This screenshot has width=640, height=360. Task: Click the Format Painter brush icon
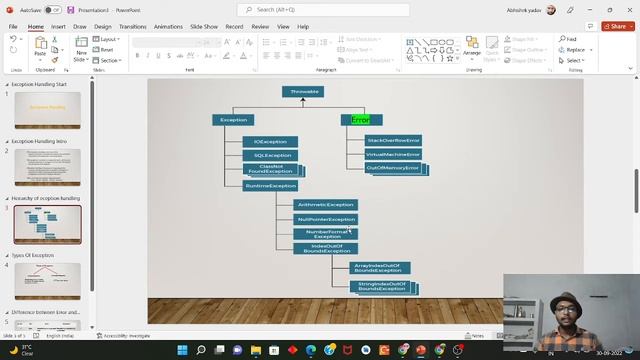coord(55,60)
